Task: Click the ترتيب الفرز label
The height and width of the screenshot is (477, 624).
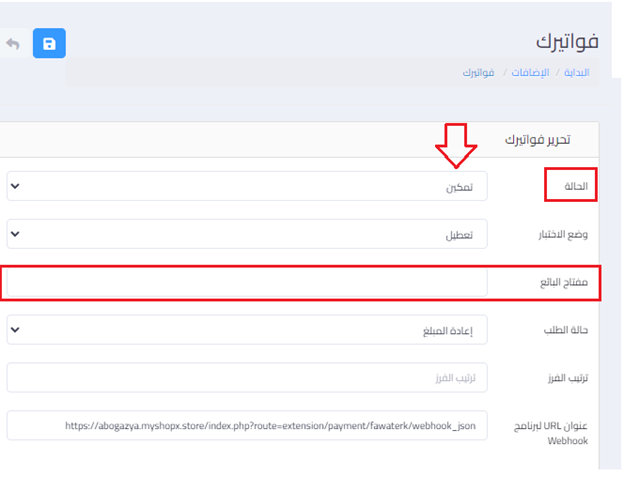Action: pos(565,378)
